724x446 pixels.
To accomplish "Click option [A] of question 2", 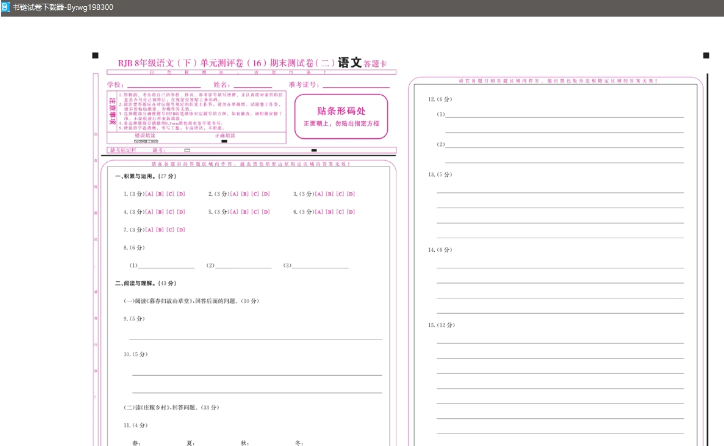I will click(234, 194).
